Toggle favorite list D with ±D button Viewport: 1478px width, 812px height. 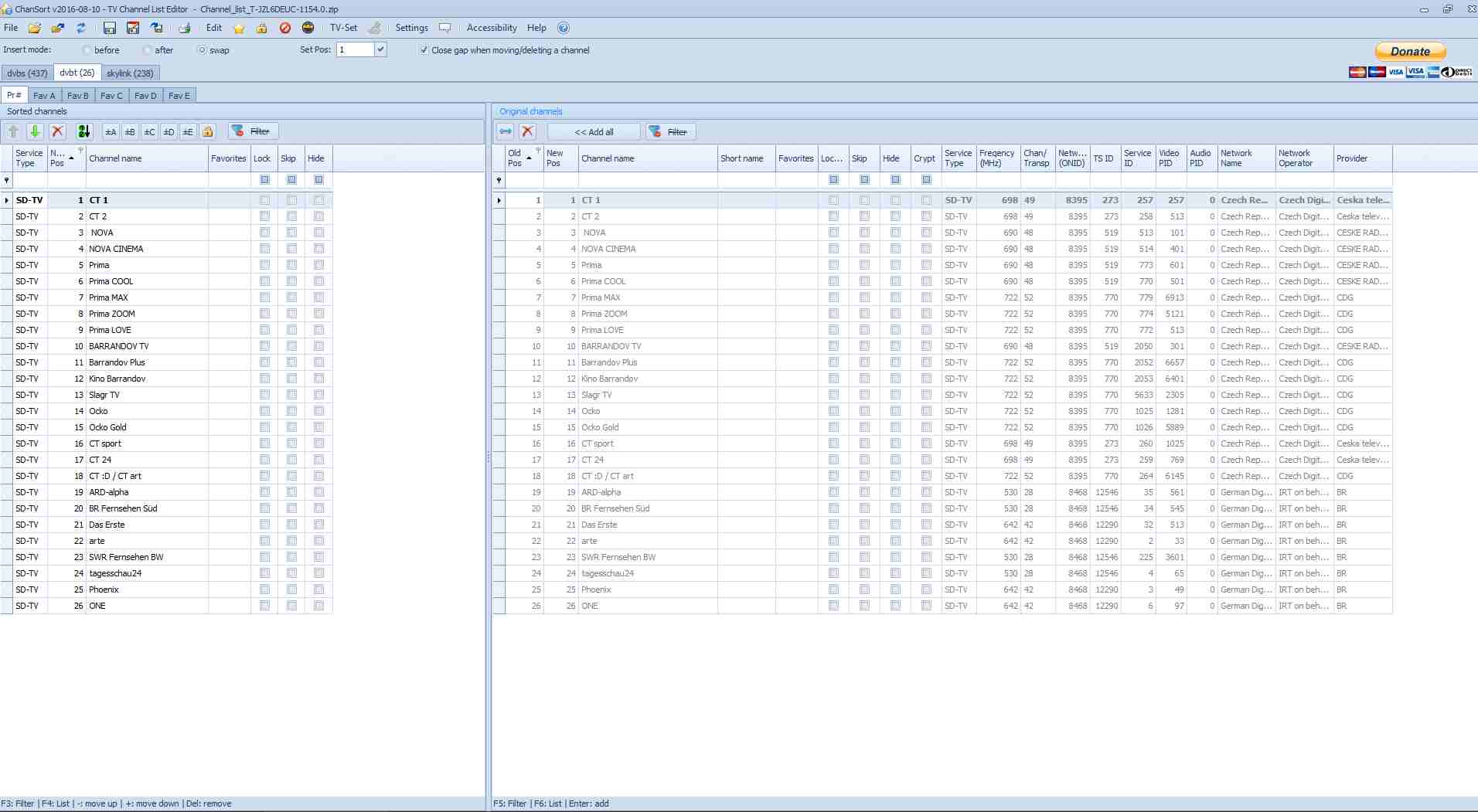point(169,131)
